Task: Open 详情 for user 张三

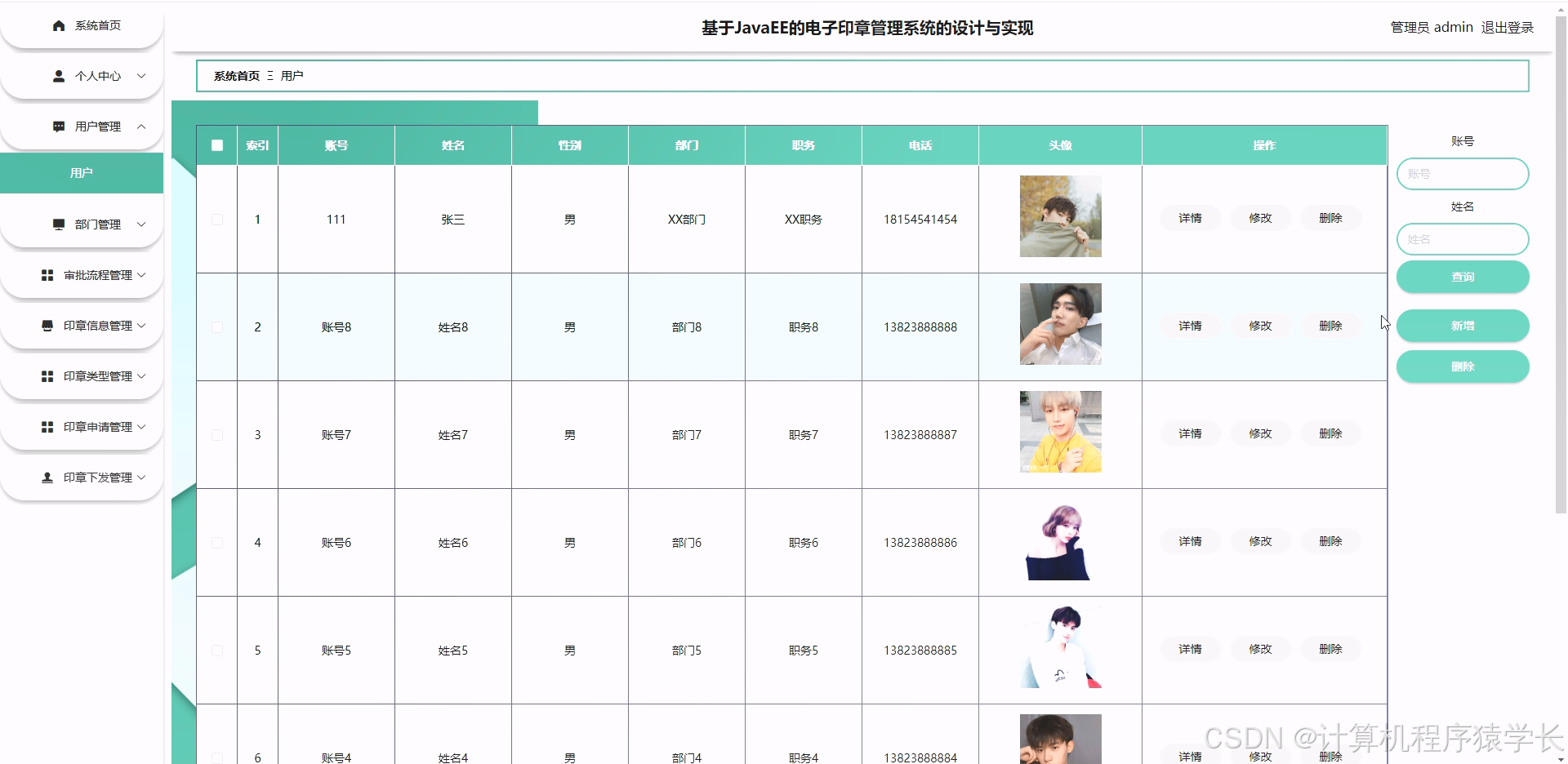Action: tap(1190, 218)
